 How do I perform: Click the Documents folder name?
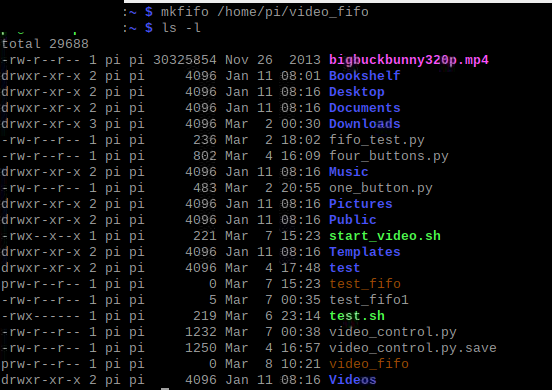(x=364, y=108)
